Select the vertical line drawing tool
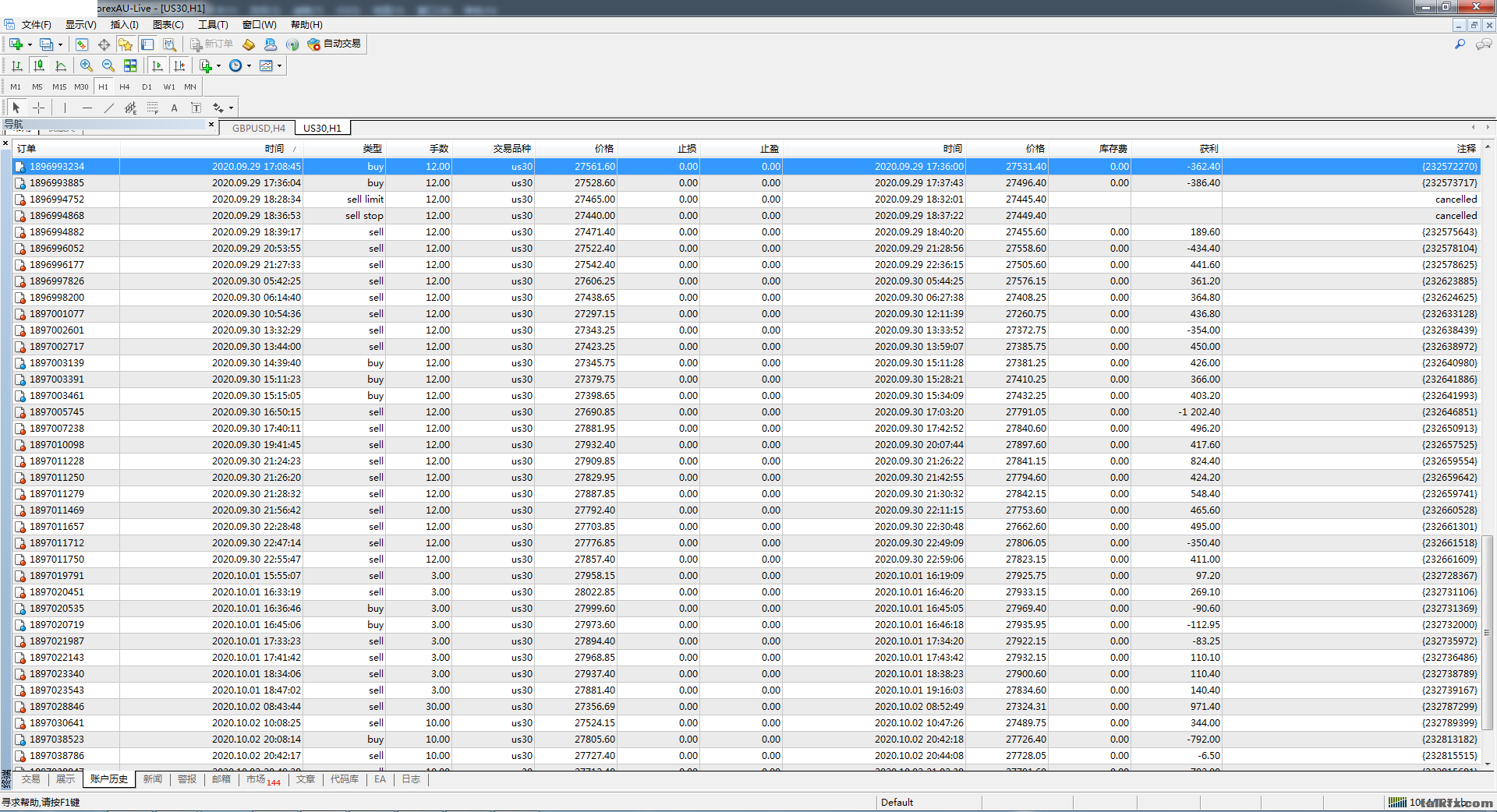The width and height of the screenshot is (1497, 812). pos(65,108)
